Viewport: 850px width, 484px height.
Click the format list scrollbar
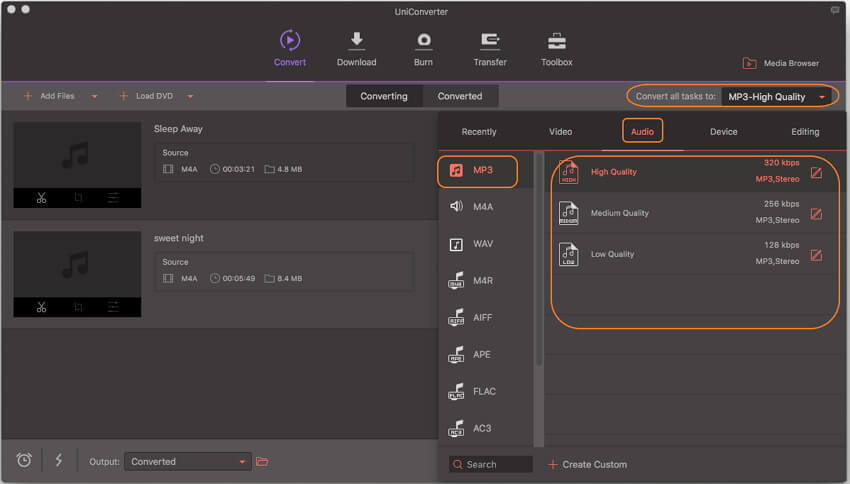click(538, 260)
